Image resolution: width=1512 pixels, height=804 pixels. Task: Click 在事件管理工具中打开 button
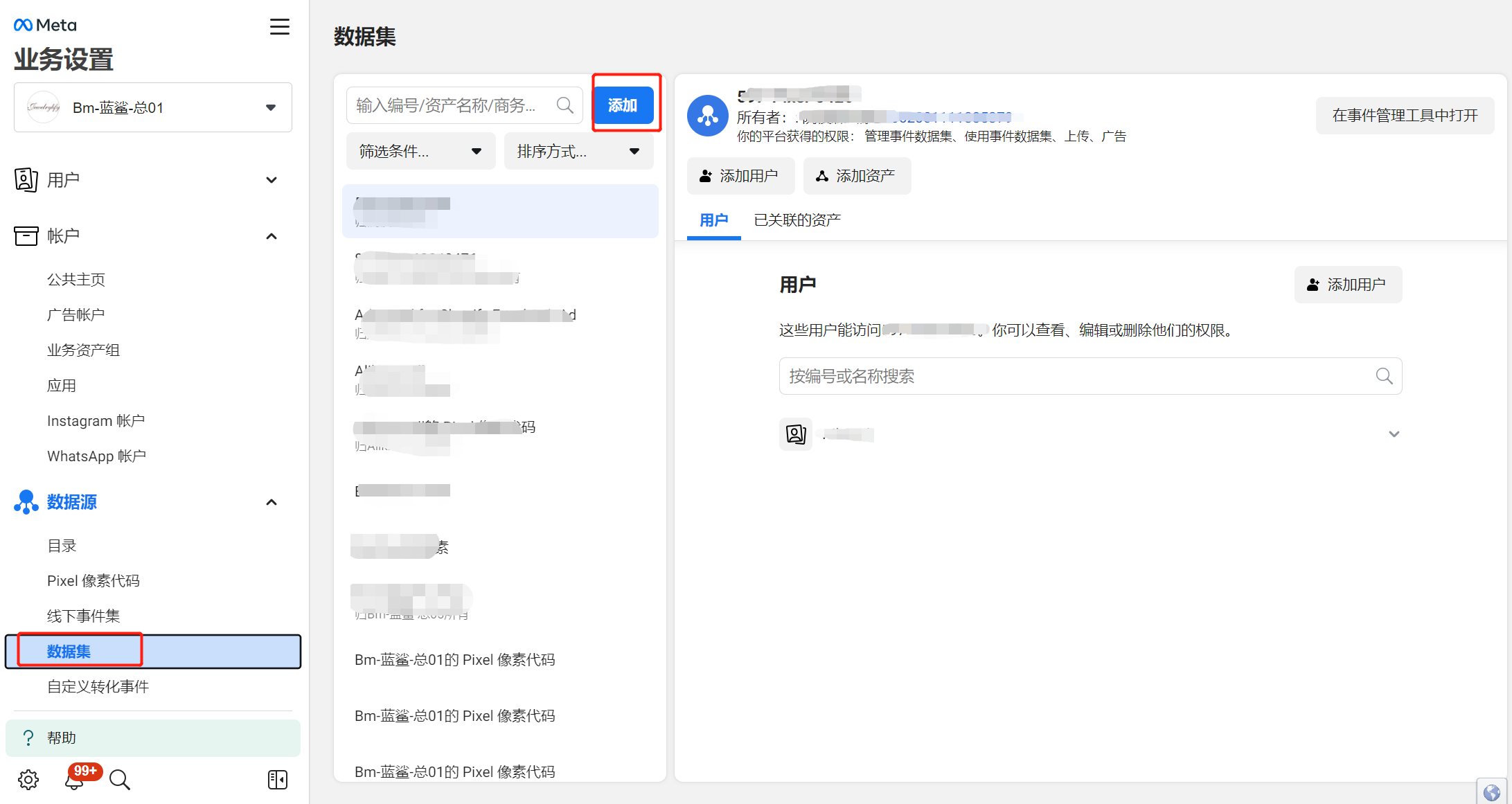(x=1405, y=116)
